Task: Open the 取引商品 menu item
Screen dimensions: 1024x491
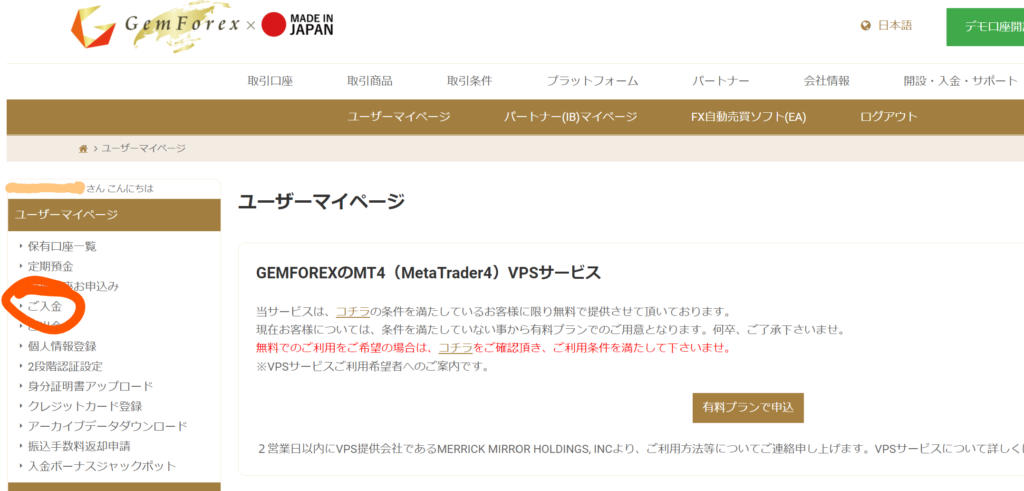Action: tap(370, 81)
